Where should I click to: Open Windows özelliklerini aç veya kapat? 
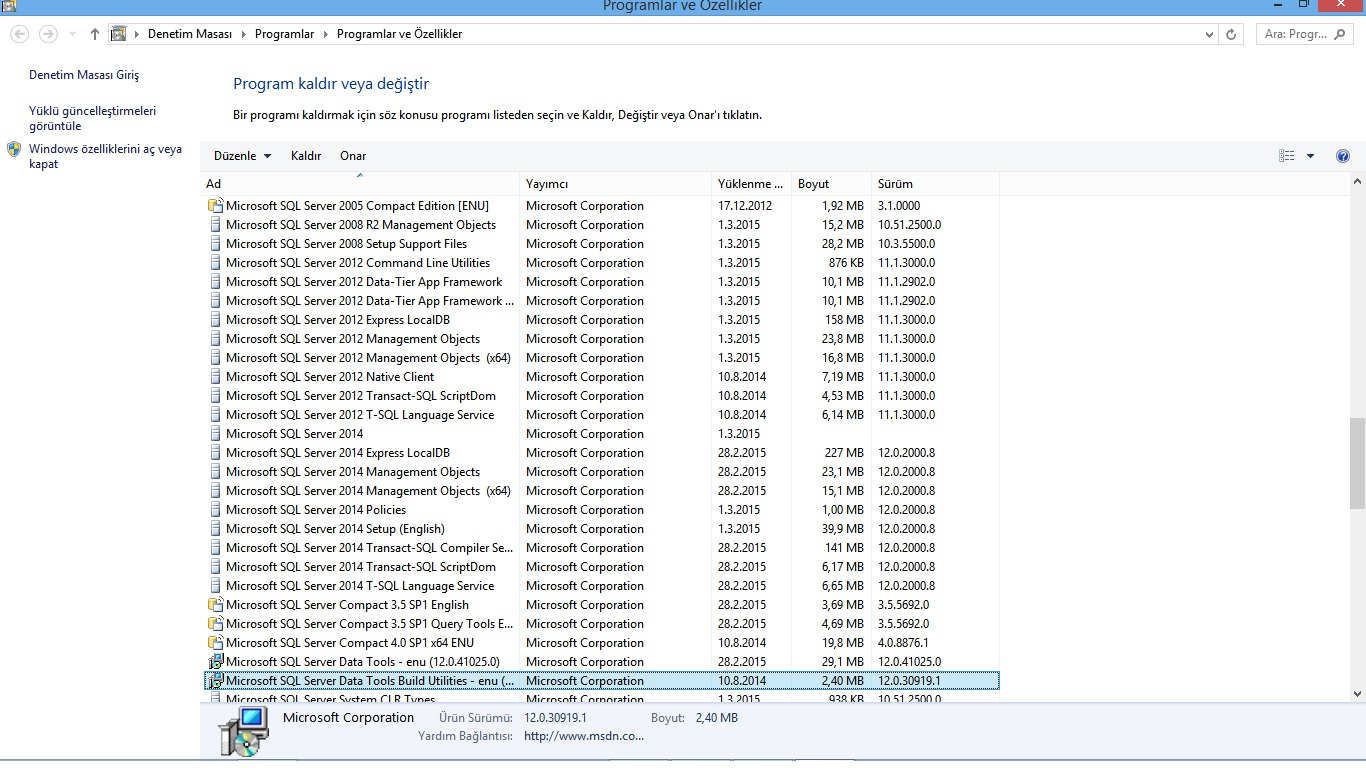pyautogui.click(x=106, y=156)
